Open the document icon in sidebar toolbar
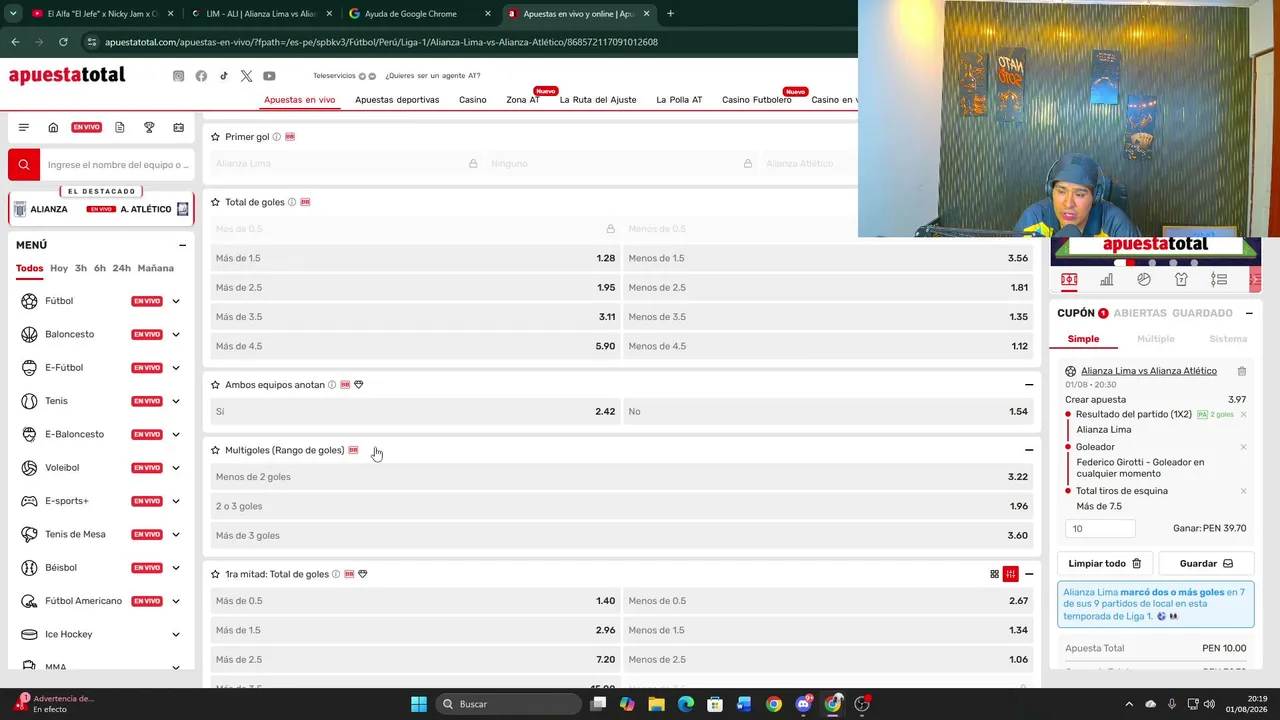The height and width of the screenshot is (720, 1280). tap(120, 127)
